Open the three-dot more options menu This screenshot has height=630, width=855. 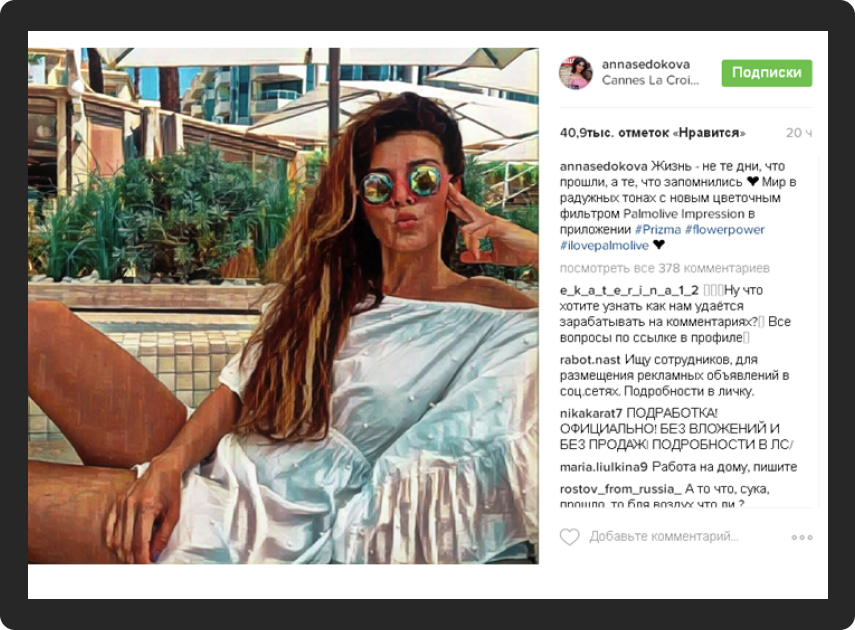click(x=802, y=537)
